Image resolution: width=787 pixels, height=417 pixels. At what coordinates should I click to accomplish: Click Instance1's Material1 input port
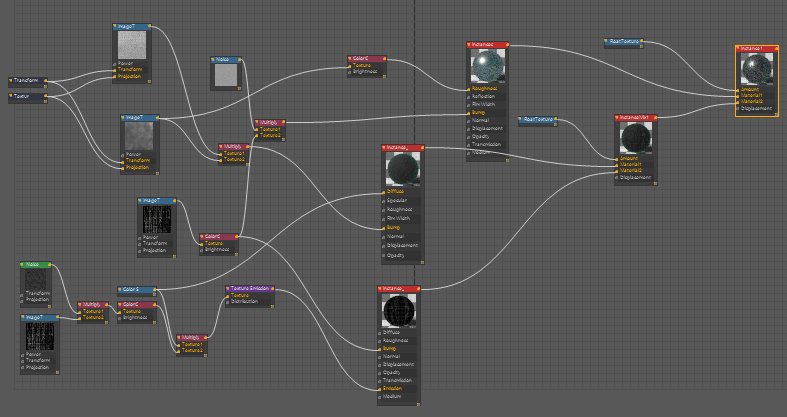738,95
